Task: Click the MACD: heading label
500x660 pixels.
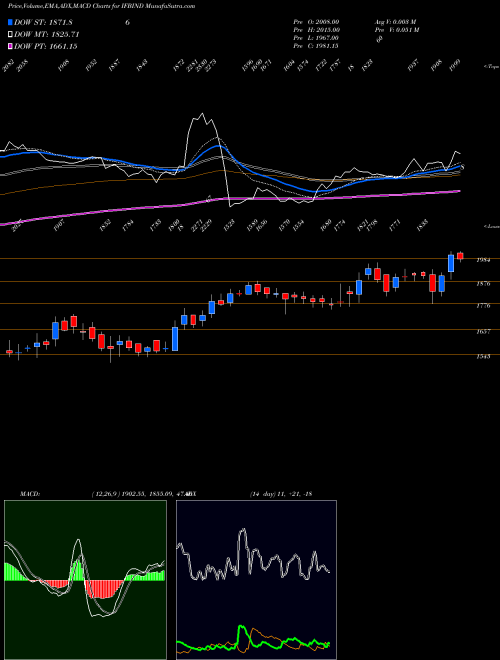Action: click(x=30, y=494)
